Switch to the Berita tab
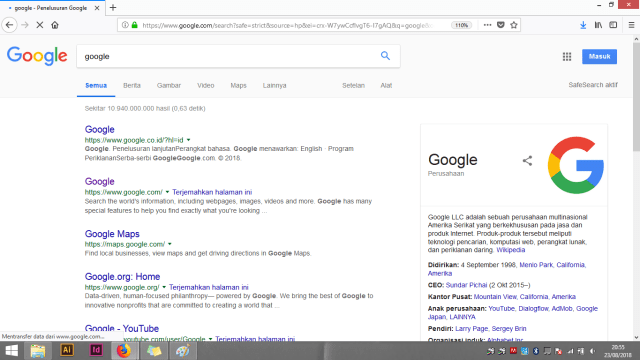Image resolution: width=640 pixels, height=360 pixels. coord(132,85)
